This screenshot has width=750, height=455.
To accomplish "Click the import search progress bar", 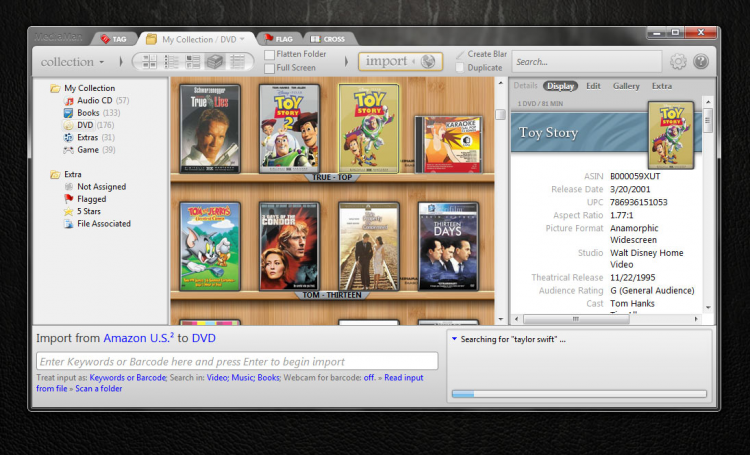I will click(579, 394).
